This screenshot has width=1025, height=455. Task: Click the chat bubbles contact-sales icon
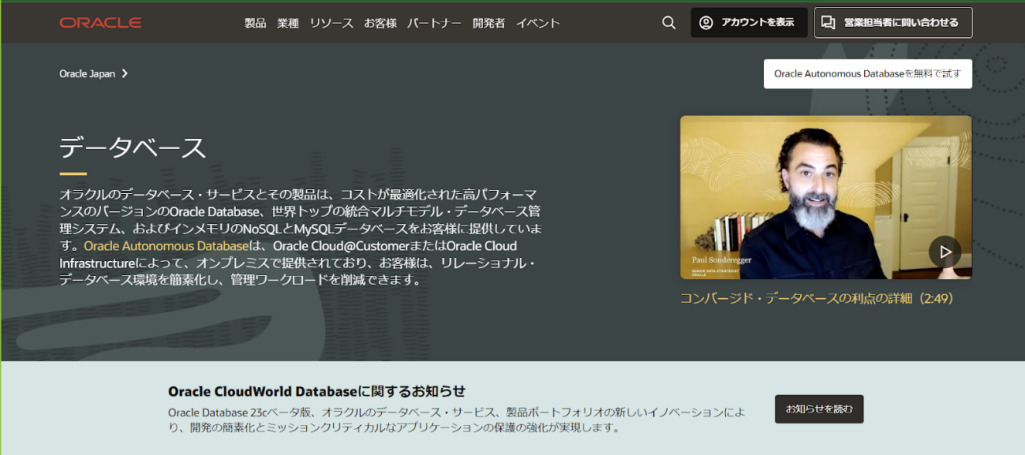(828, 23)
